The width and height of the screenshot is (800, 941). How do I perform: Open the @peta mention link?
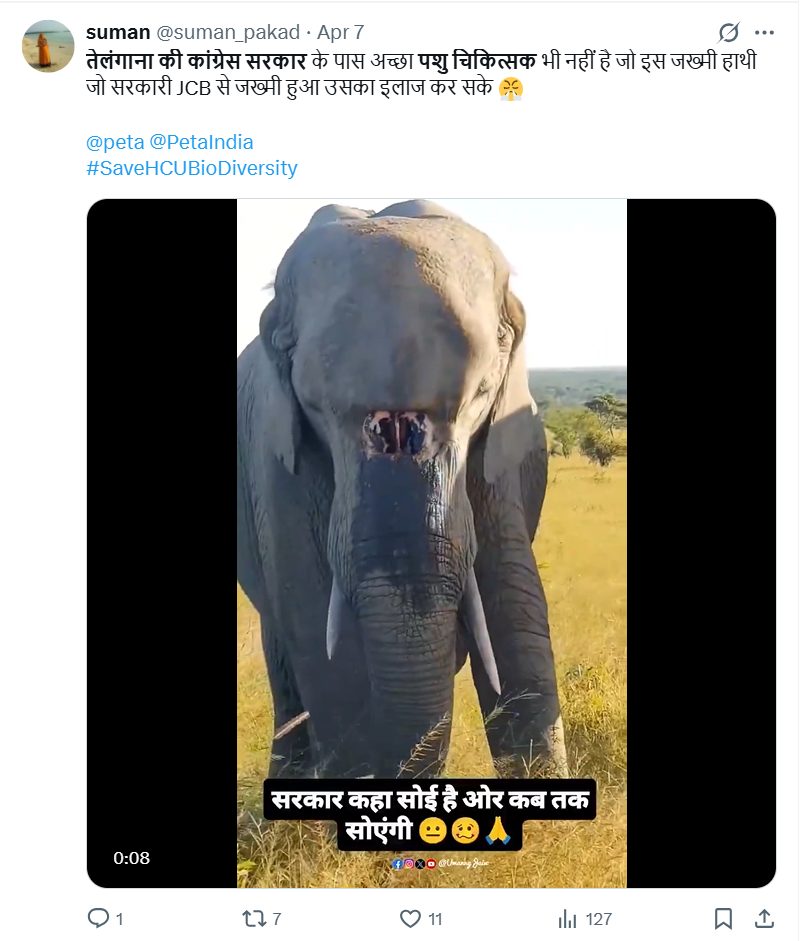click(115, 142)
